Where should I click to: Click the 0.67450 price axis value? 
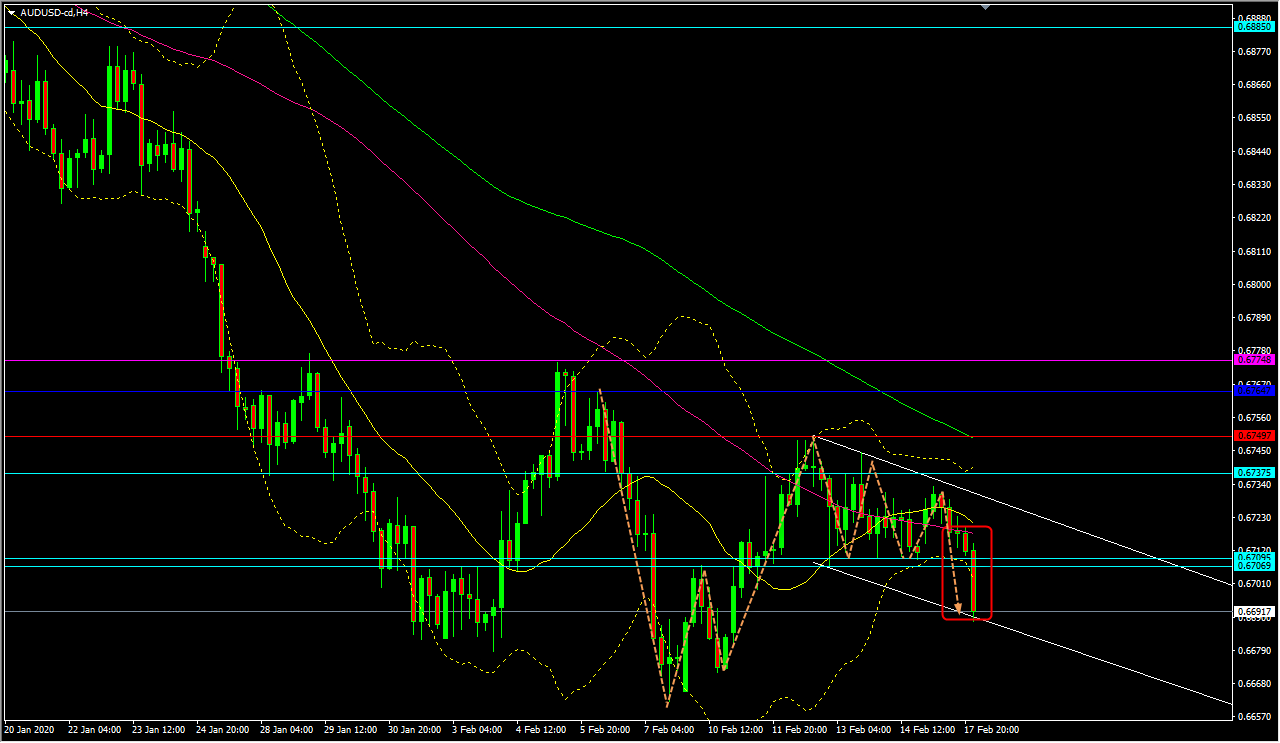pos(1254,451)
